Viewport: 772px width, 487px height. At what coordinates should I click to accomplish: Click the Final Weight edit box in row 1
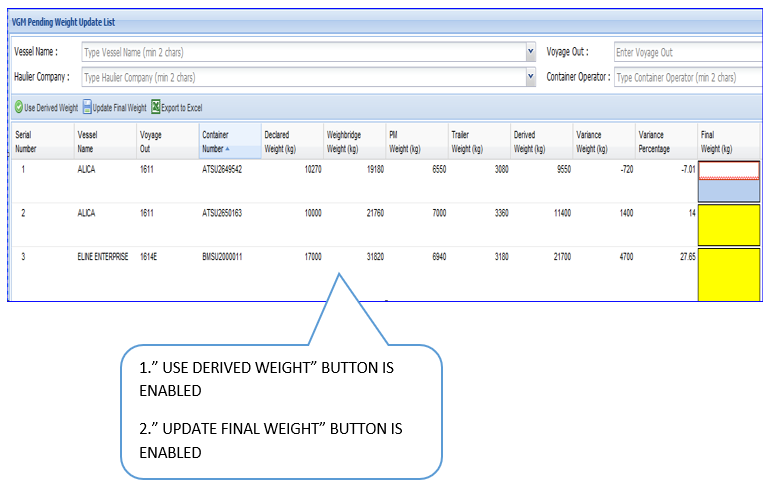point(729,170)
